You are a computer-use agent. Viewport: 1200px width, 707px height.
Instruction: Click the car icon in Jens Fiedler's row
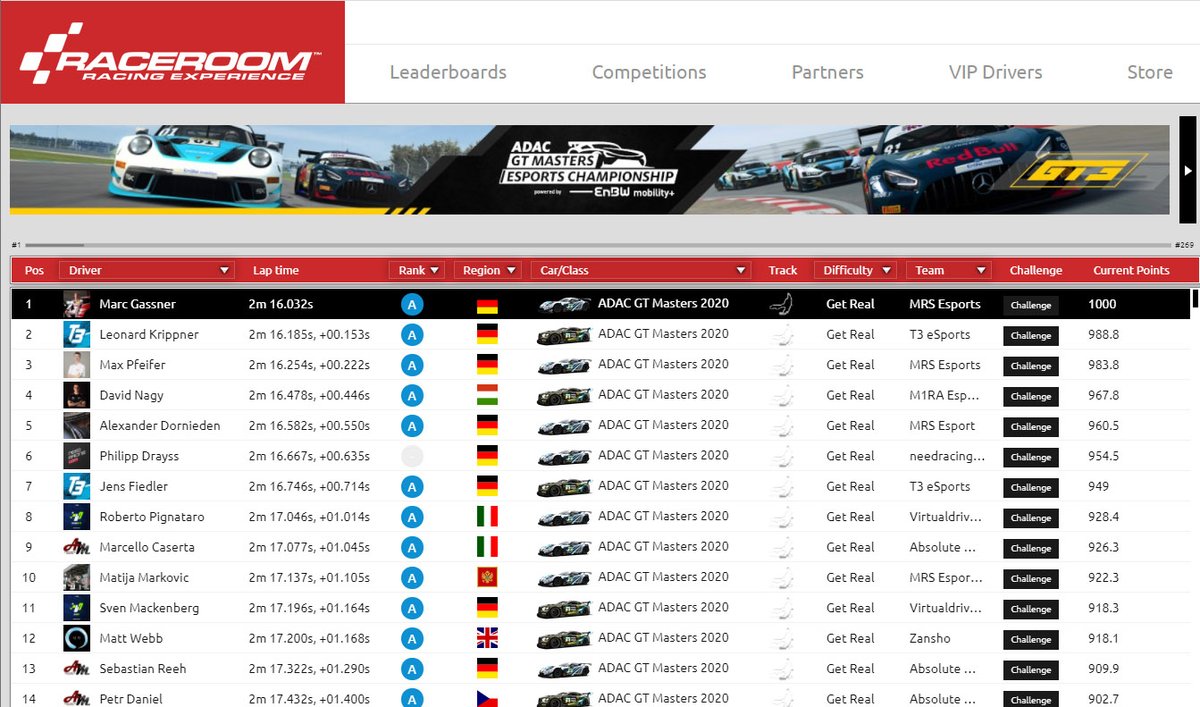(564, 487)
